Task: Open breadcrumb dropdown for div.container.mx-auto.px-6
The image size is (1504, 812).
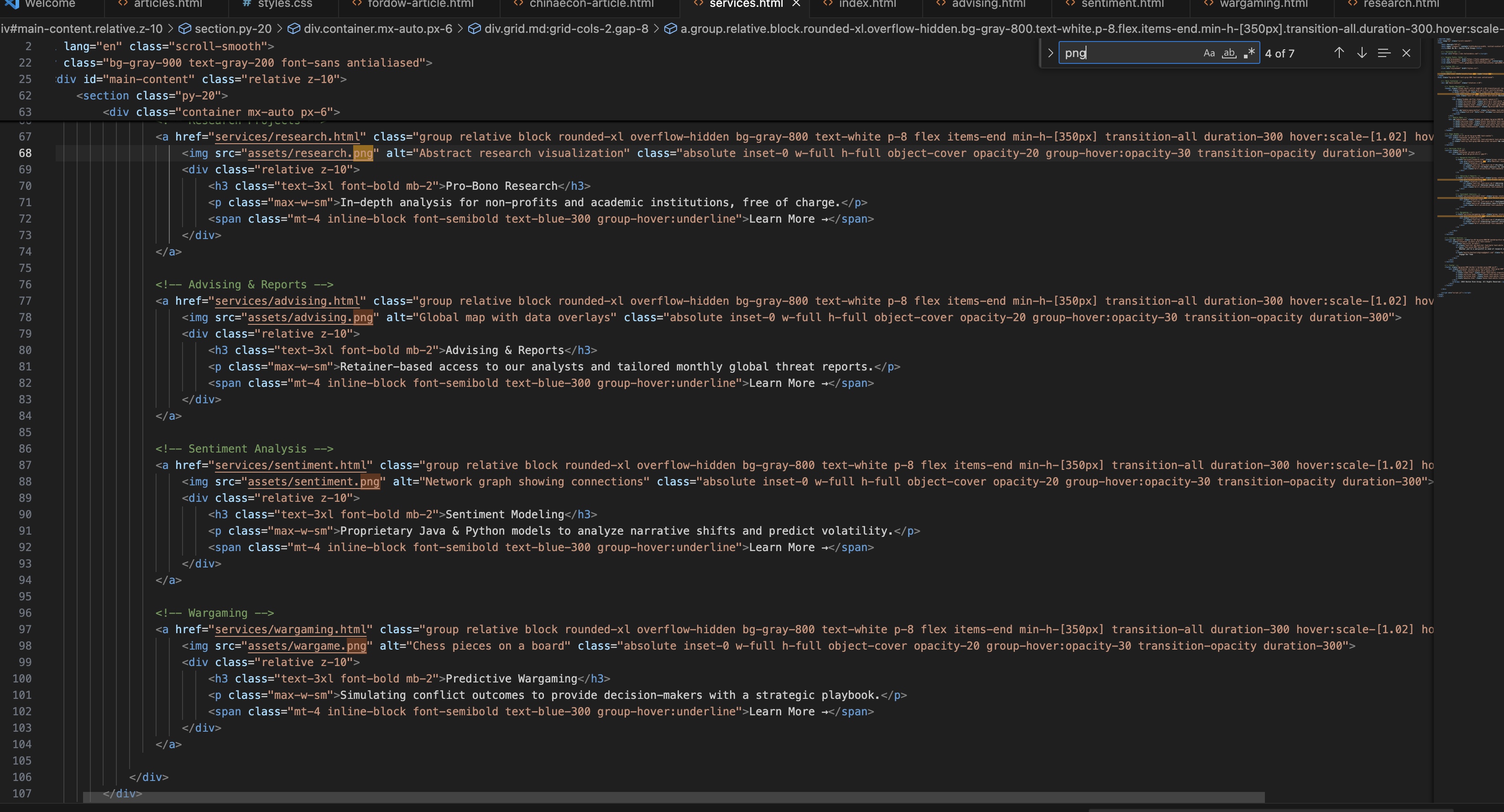Action: pos(378,28)
